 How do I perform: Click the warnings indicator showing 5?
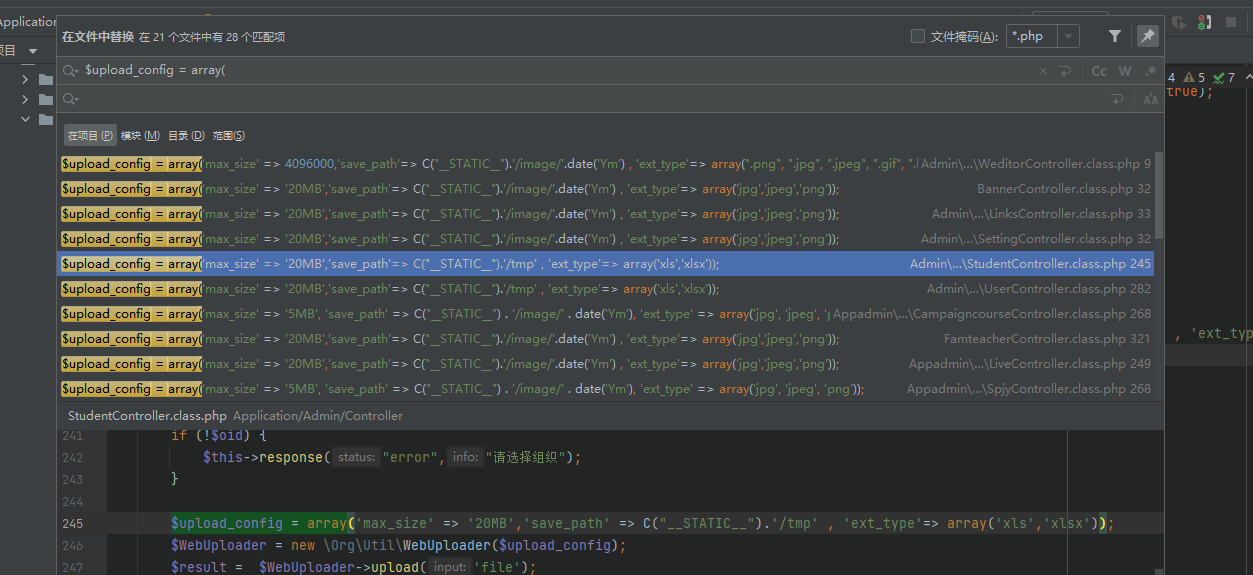[x=1194, y=77]
